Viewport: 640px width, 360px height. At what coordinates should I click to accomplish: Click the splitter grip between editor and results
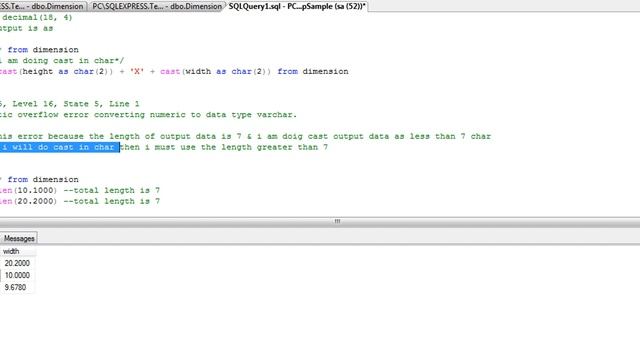337,221
